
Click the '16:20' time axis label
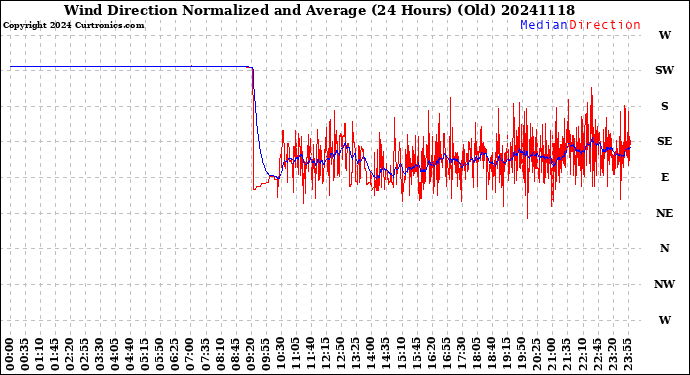tap(431, 354)
